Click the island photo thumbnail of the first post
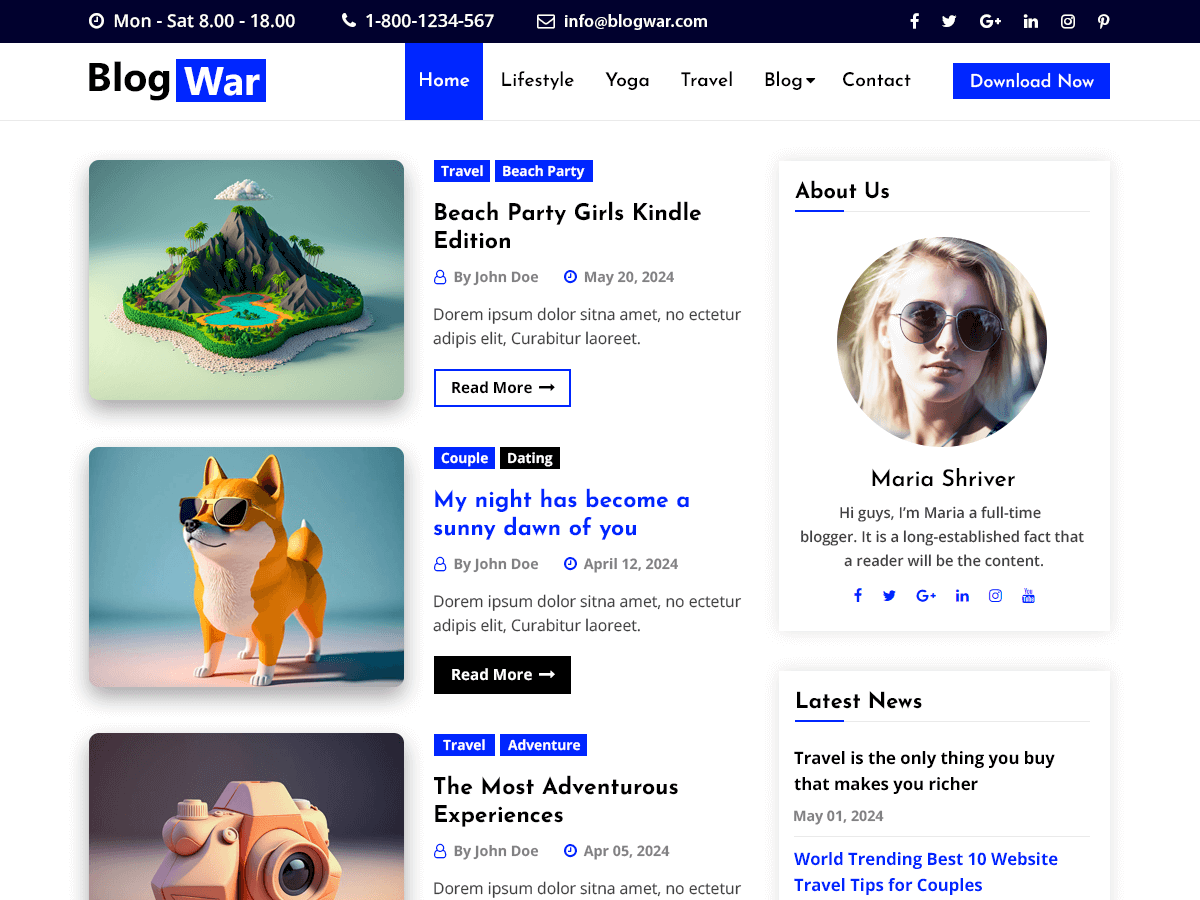 (x=246, y=280)
